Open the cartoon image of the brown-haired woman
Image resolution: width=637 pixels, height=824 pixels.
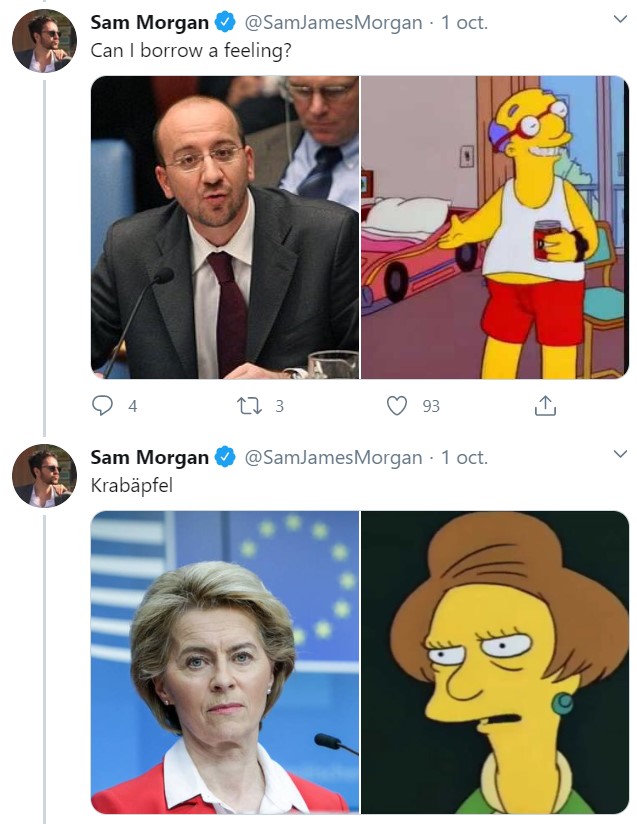coord(495,662)
